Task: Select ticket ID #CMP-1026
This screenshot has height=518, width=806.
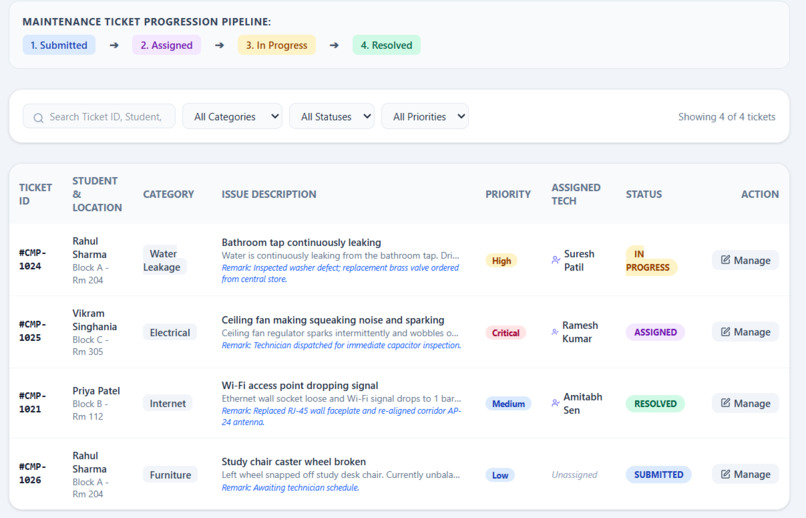Action: point(33,473)
